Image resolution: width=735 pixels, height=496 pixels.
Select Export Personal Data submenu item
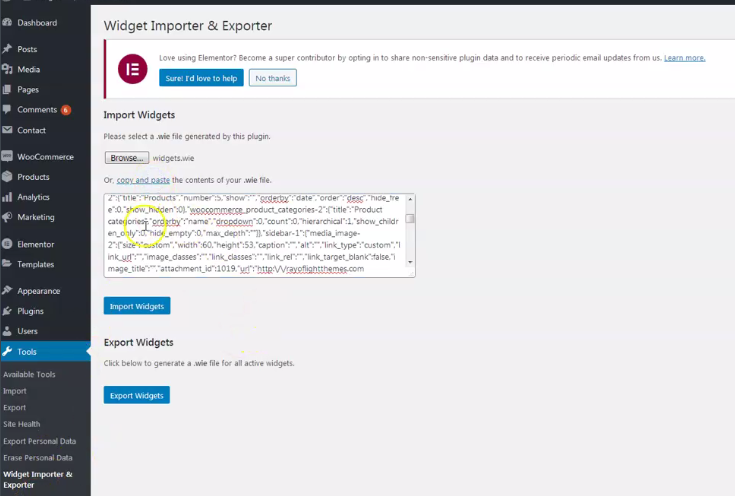[40, 441]
